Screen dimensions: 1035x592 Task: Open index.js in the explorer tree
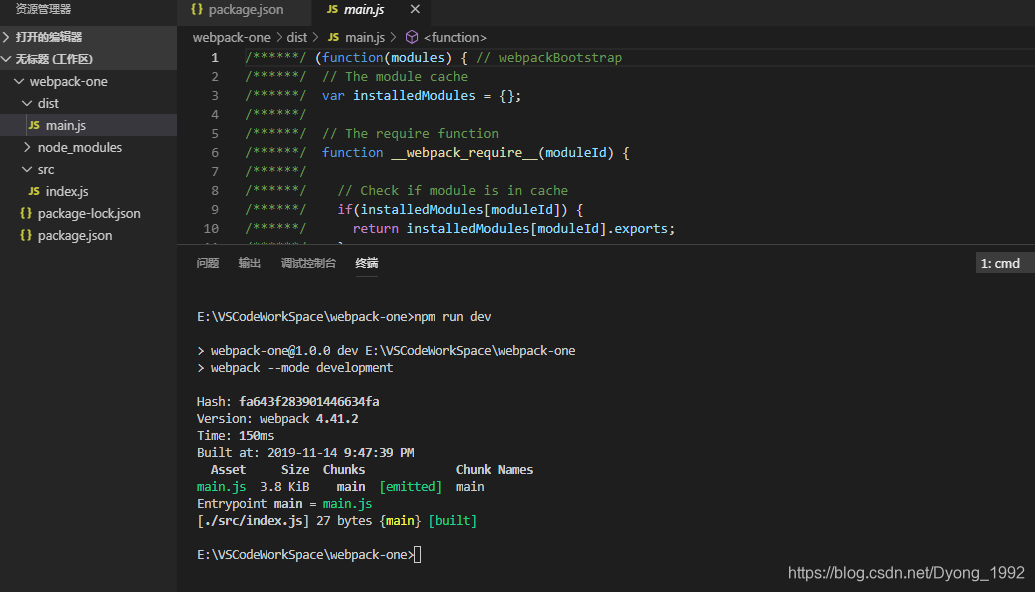[88, 191]
